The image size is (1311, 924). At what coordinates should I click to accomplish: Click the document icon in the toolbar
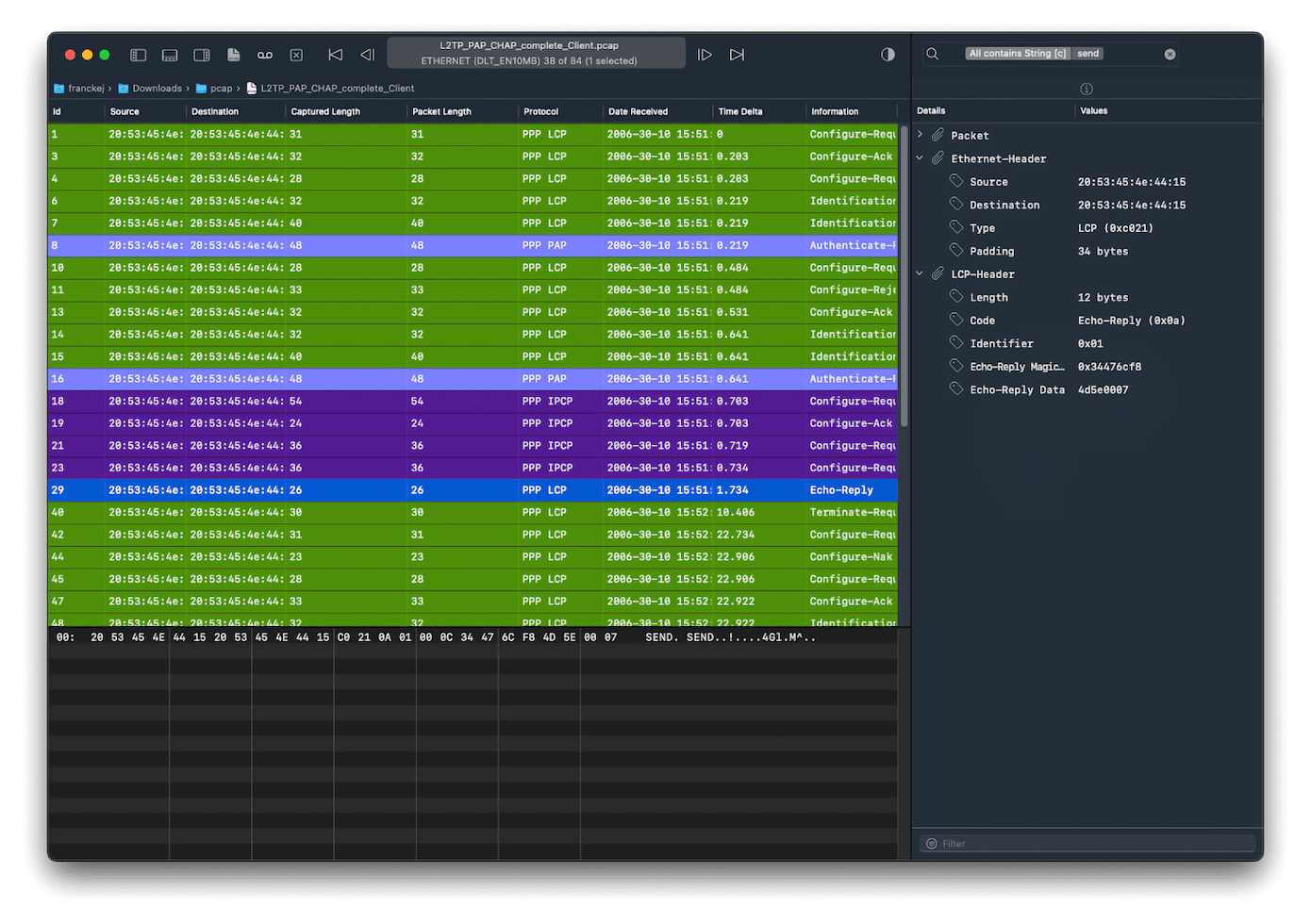(234, 55)
